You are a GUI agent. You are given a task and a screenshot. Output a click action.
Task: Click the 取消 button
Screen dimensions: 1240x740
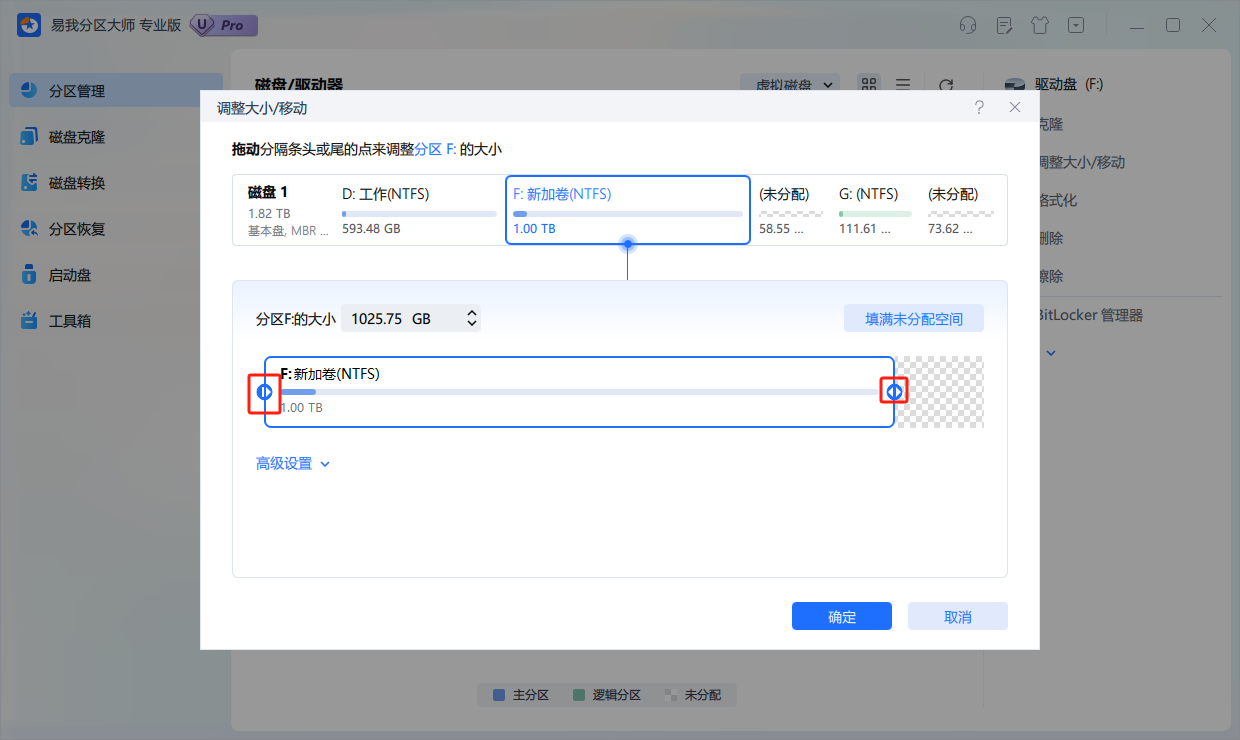(957, 617)
